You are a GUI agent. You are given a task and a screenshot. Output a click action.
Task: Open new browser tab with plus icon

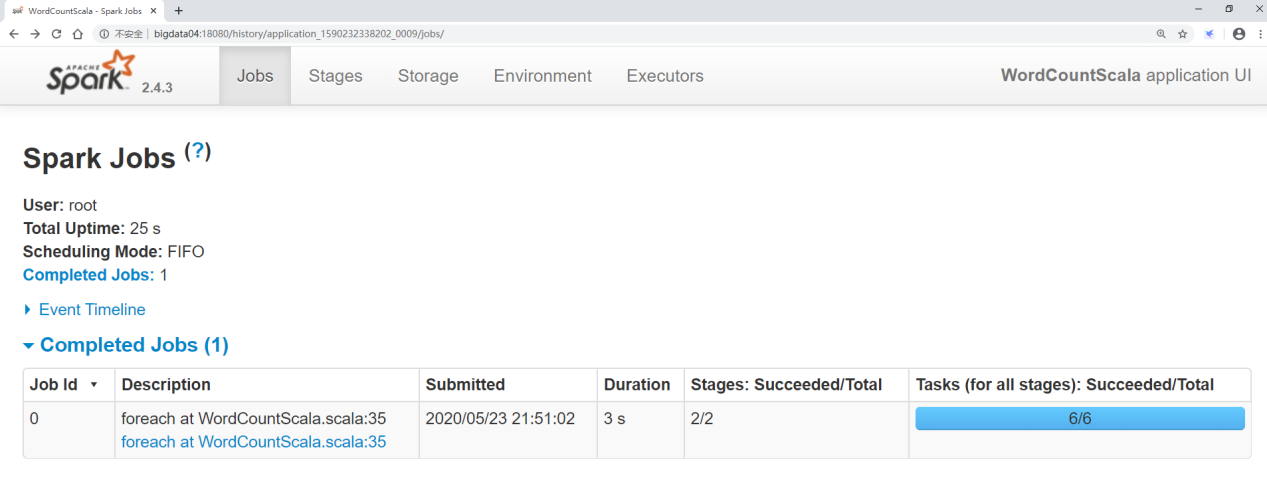pyautogui.click(x=179, y=10)
